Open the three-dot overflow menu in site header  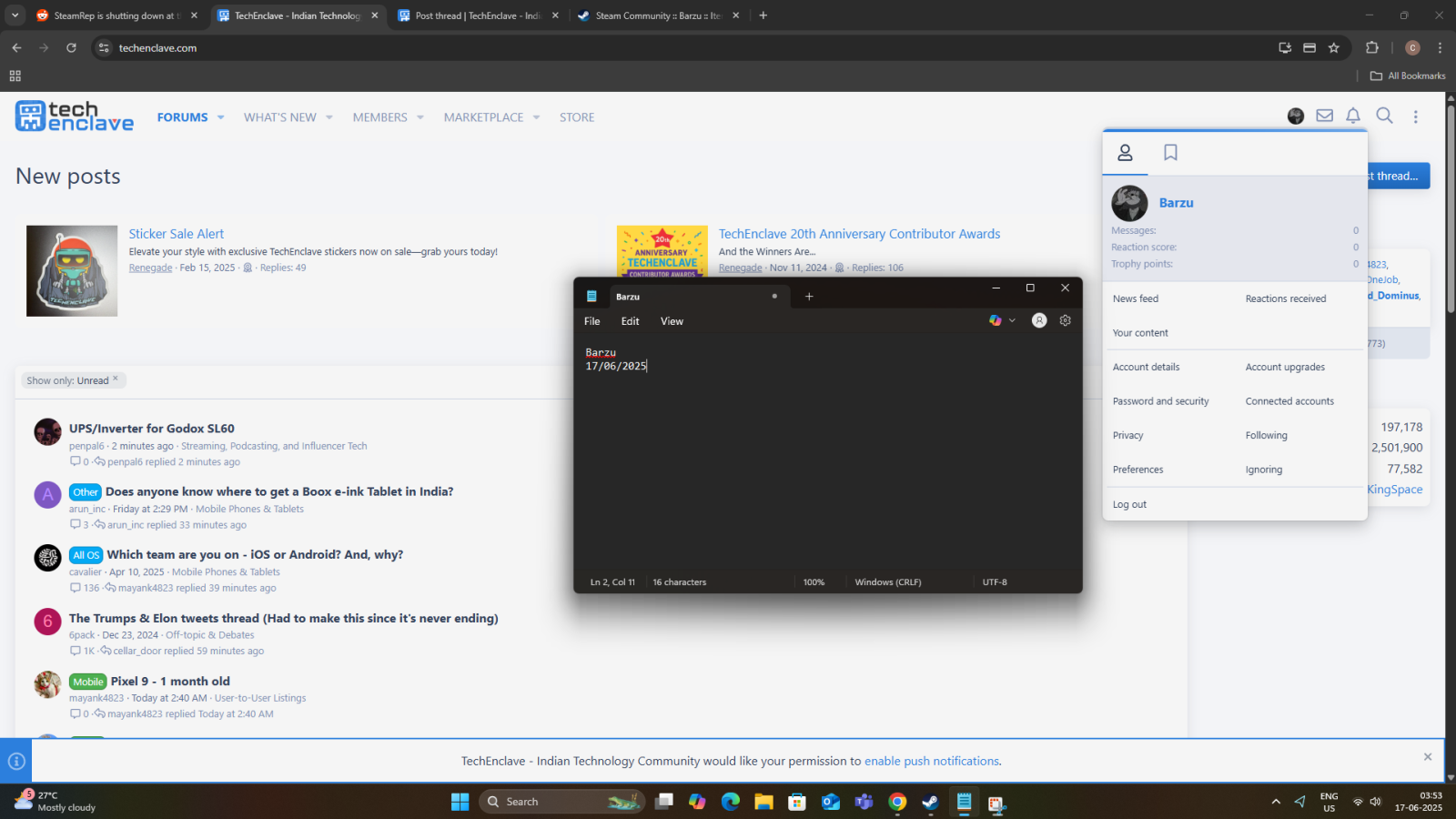click(1415, 116)
